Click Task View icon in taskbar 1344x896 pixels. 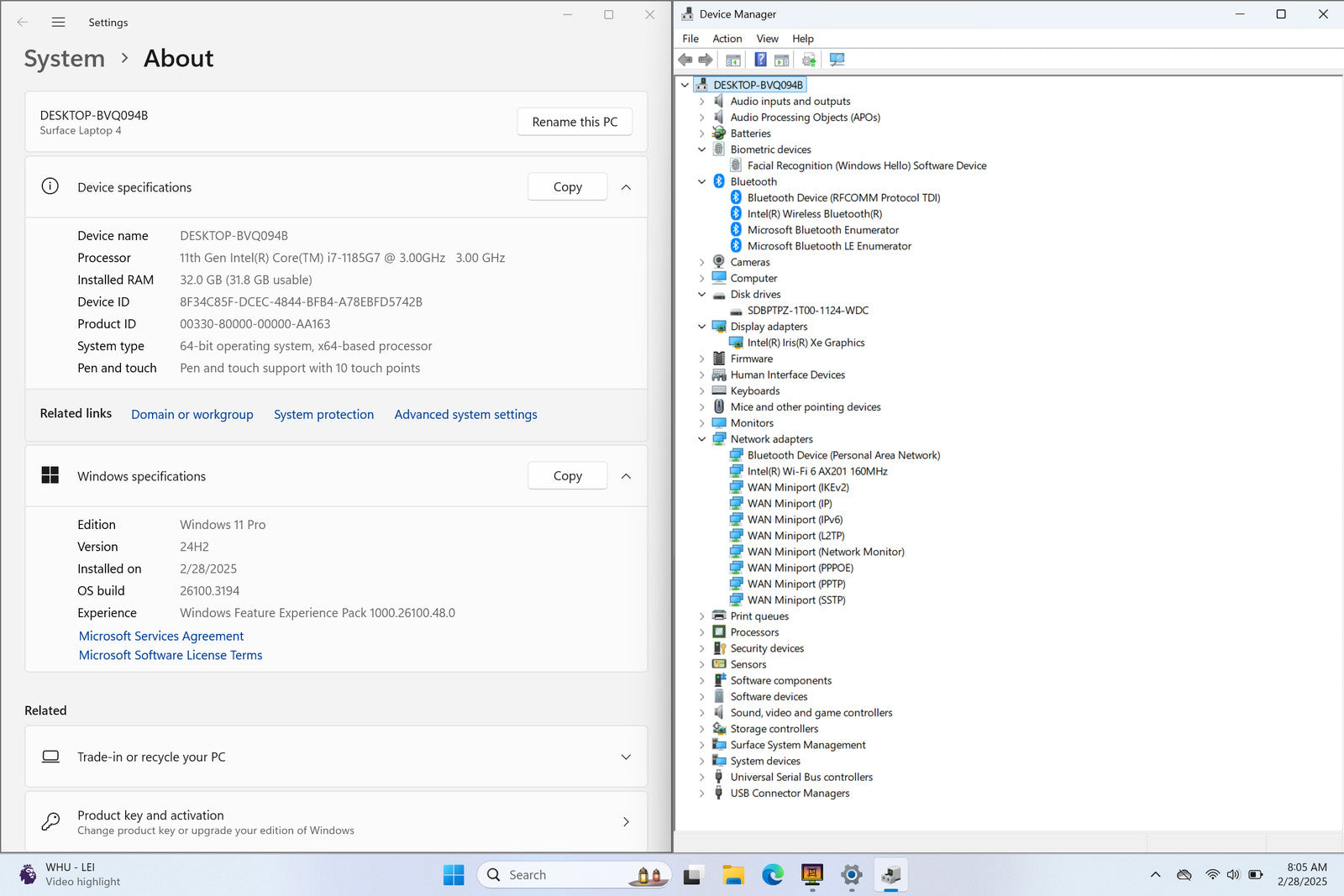[x=692, y=875]
